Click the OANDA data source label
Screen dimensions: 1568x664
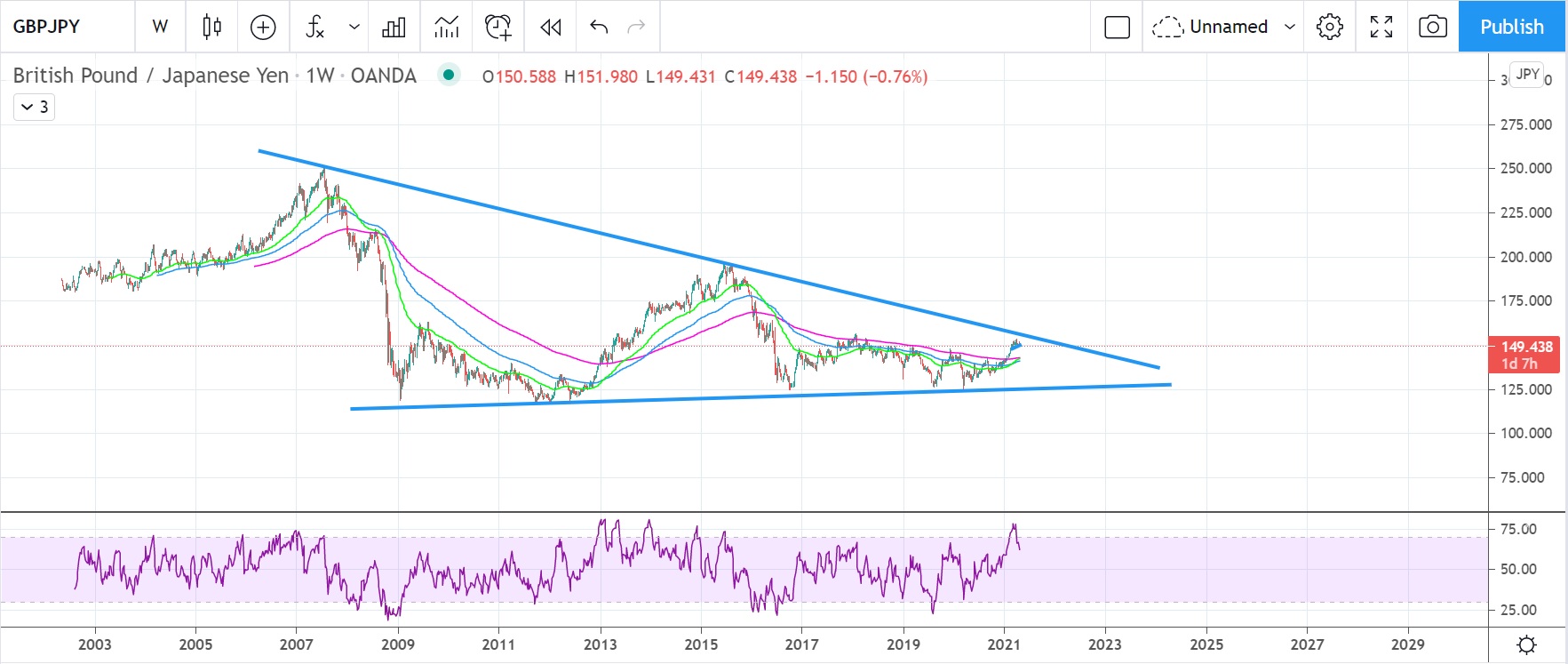point(383,76)
